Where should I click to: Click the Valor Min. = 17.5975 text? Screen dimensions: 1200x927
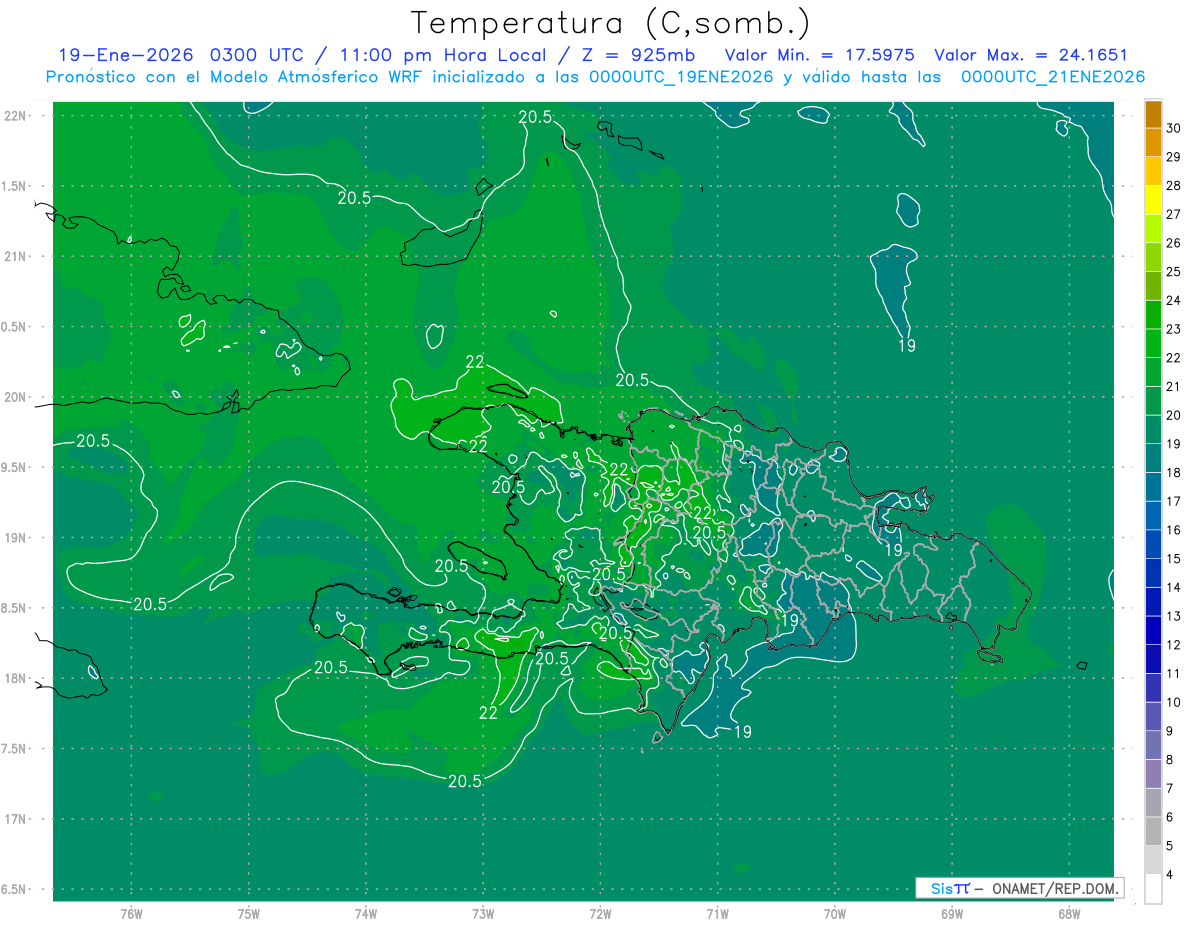tap(819, 55)
